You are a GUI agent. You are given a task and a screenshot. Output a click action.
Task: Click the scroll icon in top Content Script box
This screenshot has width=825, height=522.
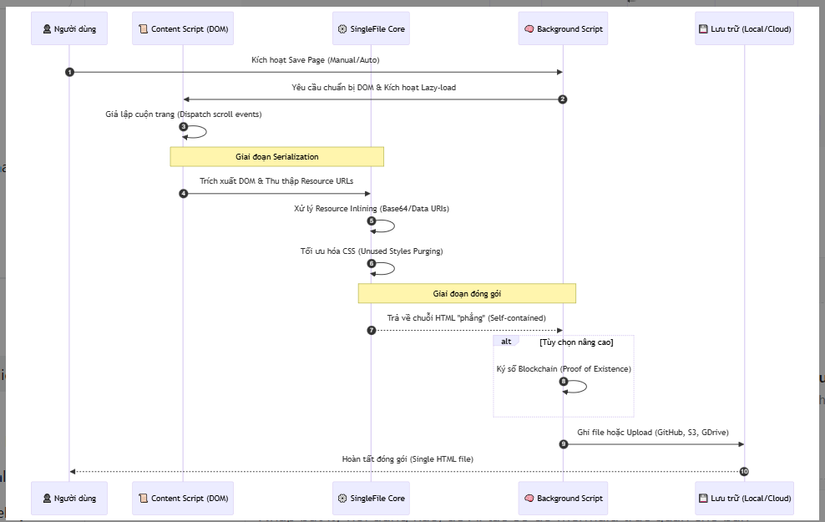(x=144, y=30)
